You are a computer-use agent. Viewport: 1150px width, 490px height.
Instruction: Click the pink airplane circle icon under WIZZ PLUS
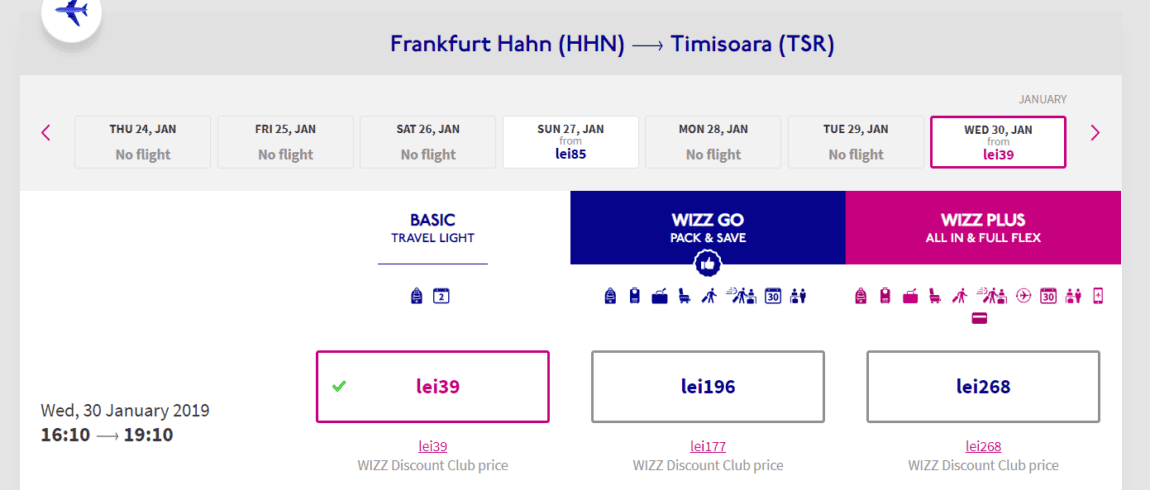1023,296
